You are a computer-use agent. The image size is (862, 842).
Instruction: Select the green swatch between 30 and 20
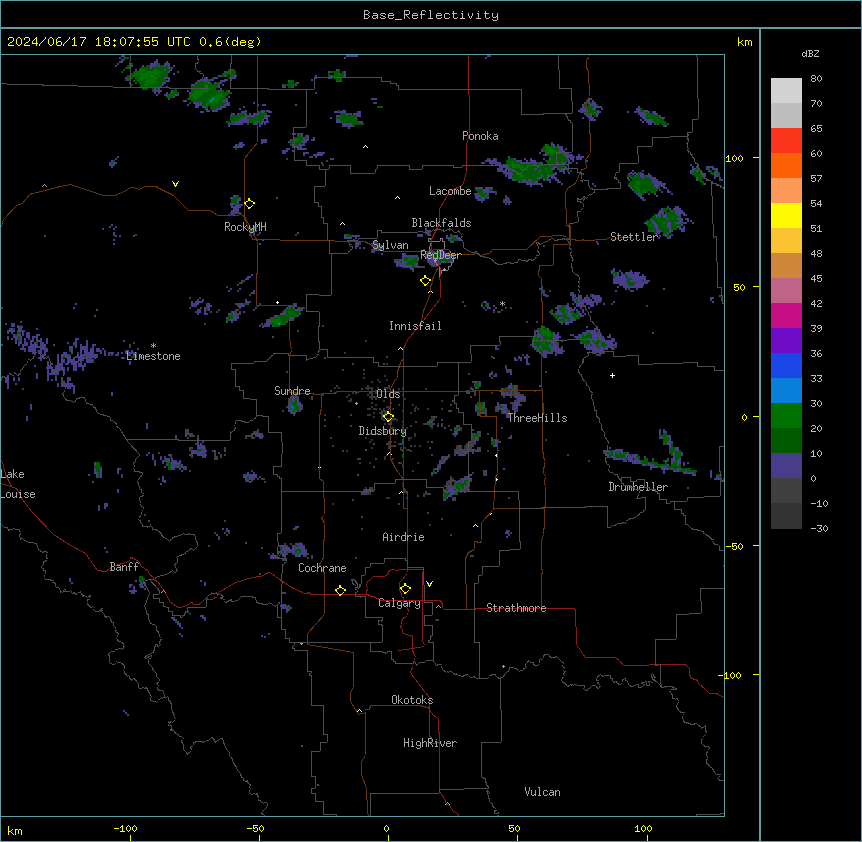click(x=786, y=416)
